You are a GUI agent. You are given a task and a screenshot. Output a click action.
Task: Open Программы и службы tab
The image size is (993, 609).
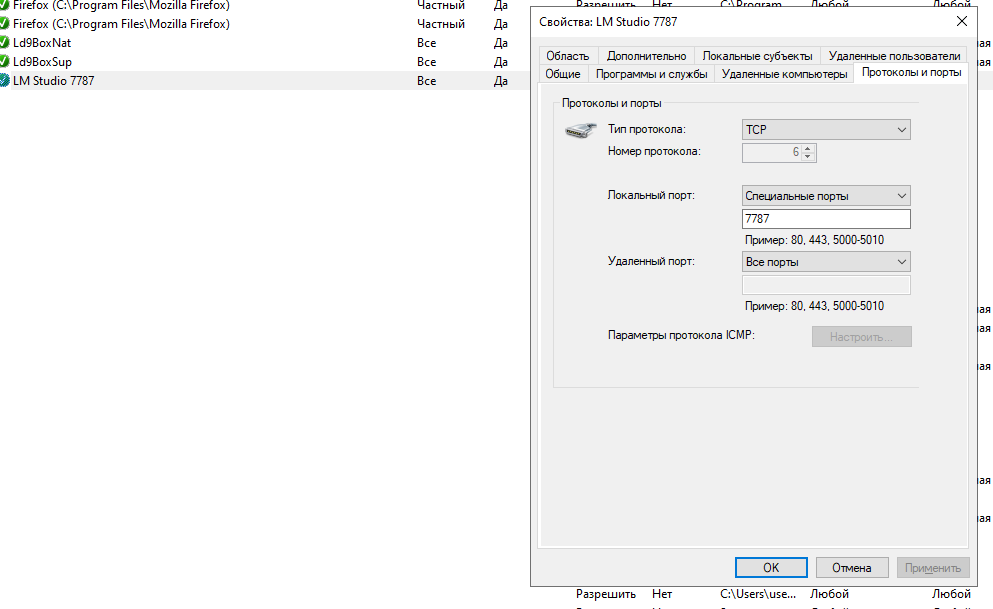[651, 74]
